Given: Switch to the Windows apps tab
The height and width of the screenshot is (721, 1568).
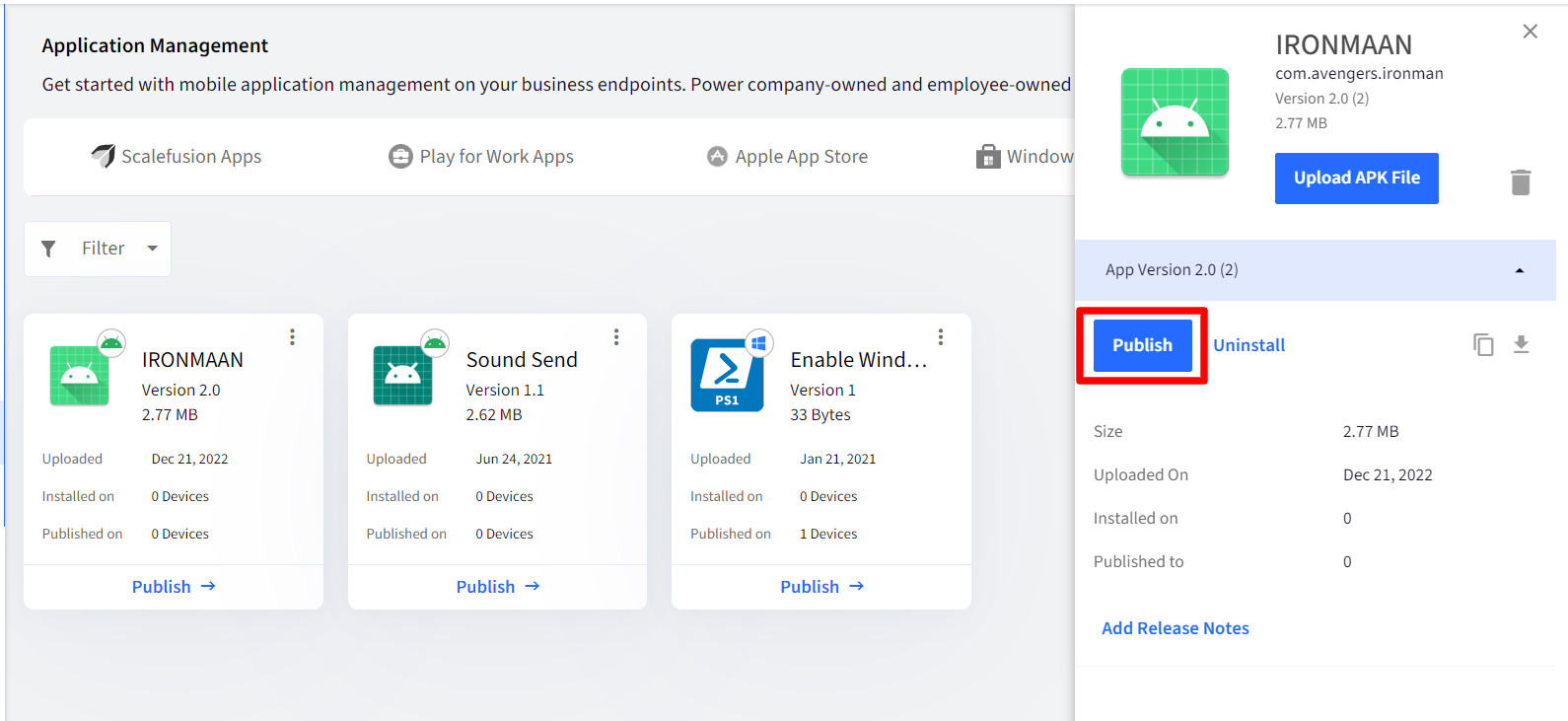Looking at the screenshot, I should click(x=1025, y=157).
